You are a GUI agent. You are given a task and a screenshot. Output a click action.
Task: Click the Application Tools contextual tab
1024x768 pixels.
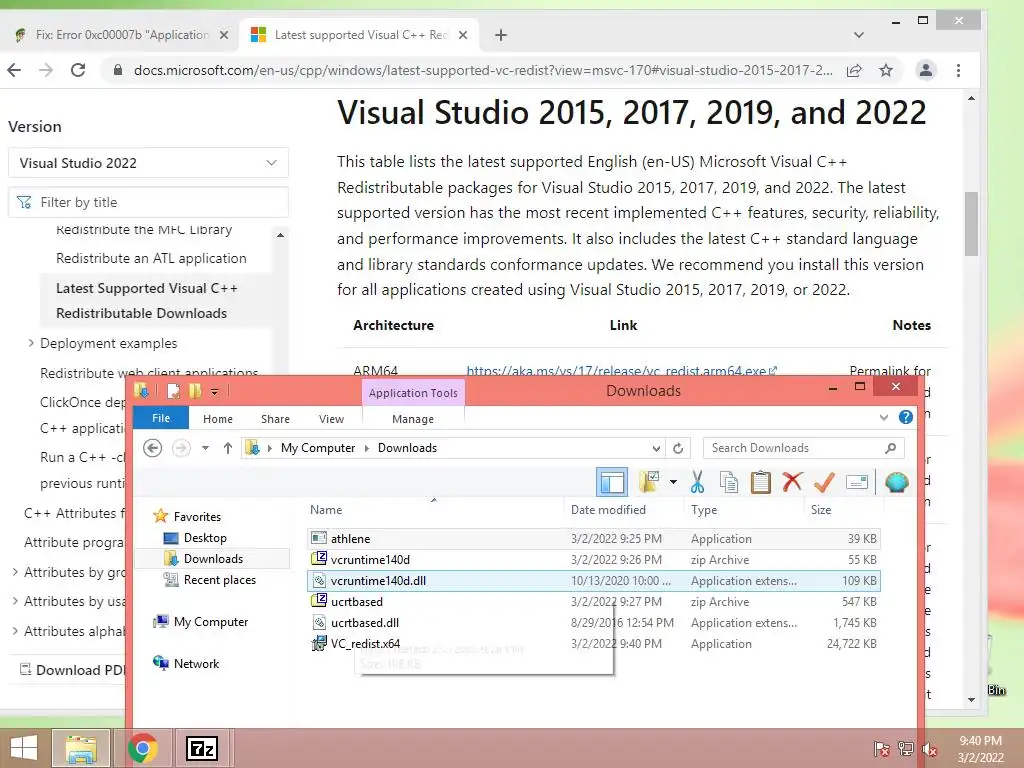pyautogui.click(x=413, y=392)
